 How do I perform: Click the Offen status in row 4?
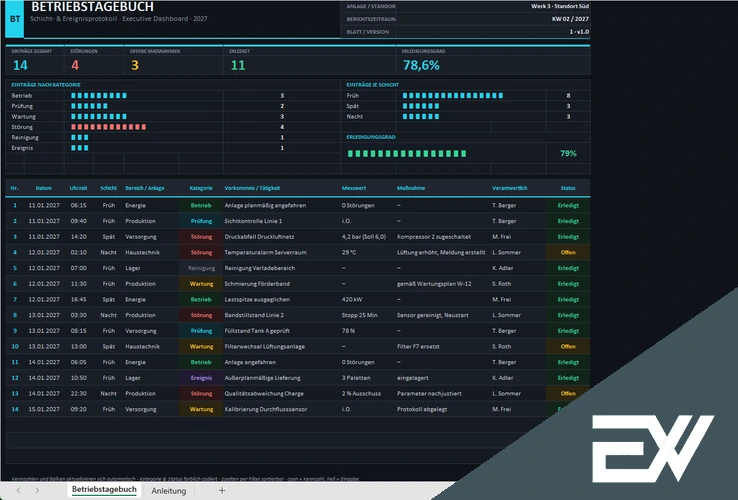point(568,252)
